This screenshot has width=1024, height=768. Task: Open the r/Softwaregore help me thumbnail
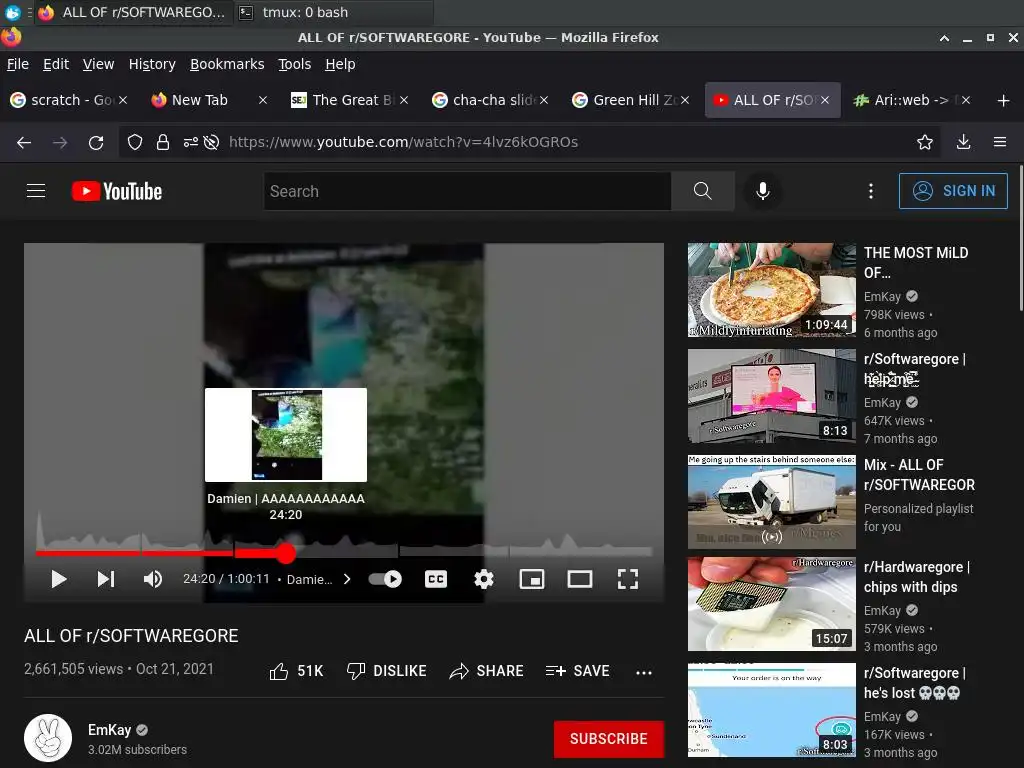pos(771,396)
